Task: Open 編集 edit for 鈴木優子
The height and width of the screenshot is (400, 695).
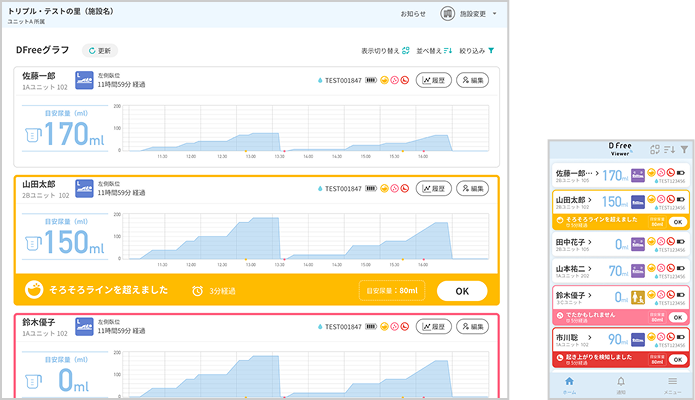Action: click(x=472, y=326)
